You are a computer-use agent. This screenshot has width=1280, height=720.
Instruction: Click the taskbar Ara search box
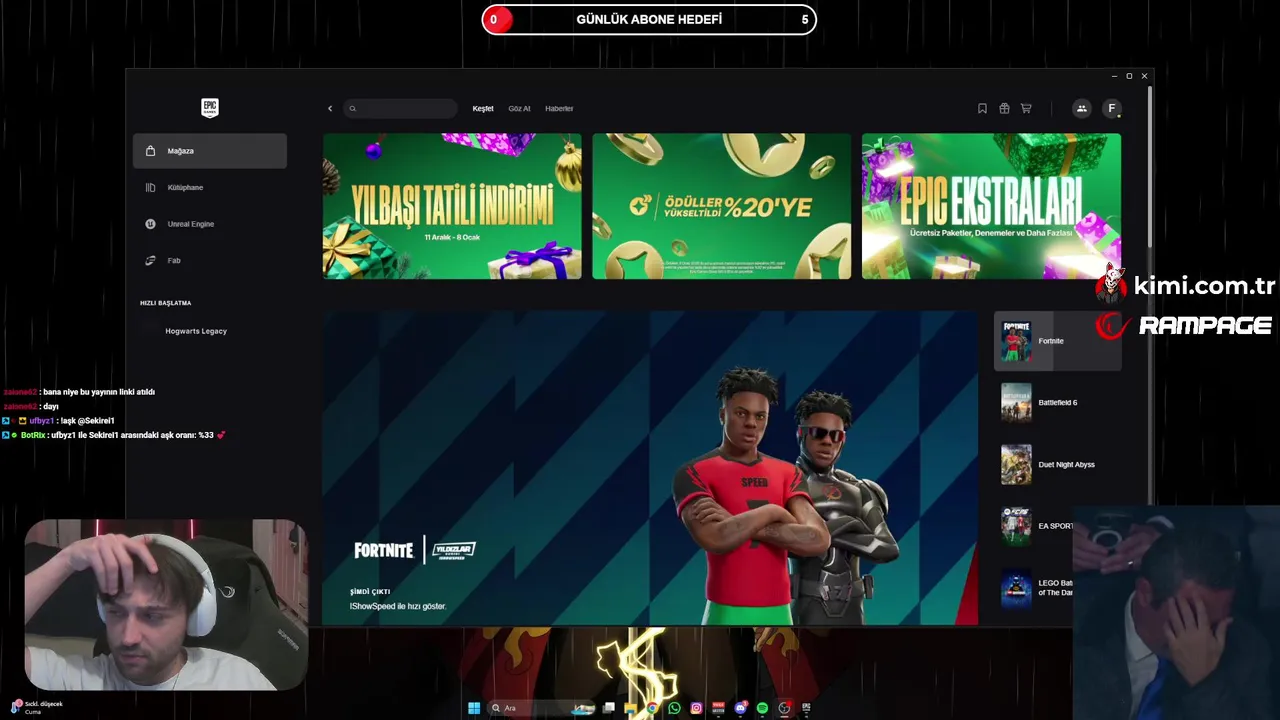click(x=541, y=708)
